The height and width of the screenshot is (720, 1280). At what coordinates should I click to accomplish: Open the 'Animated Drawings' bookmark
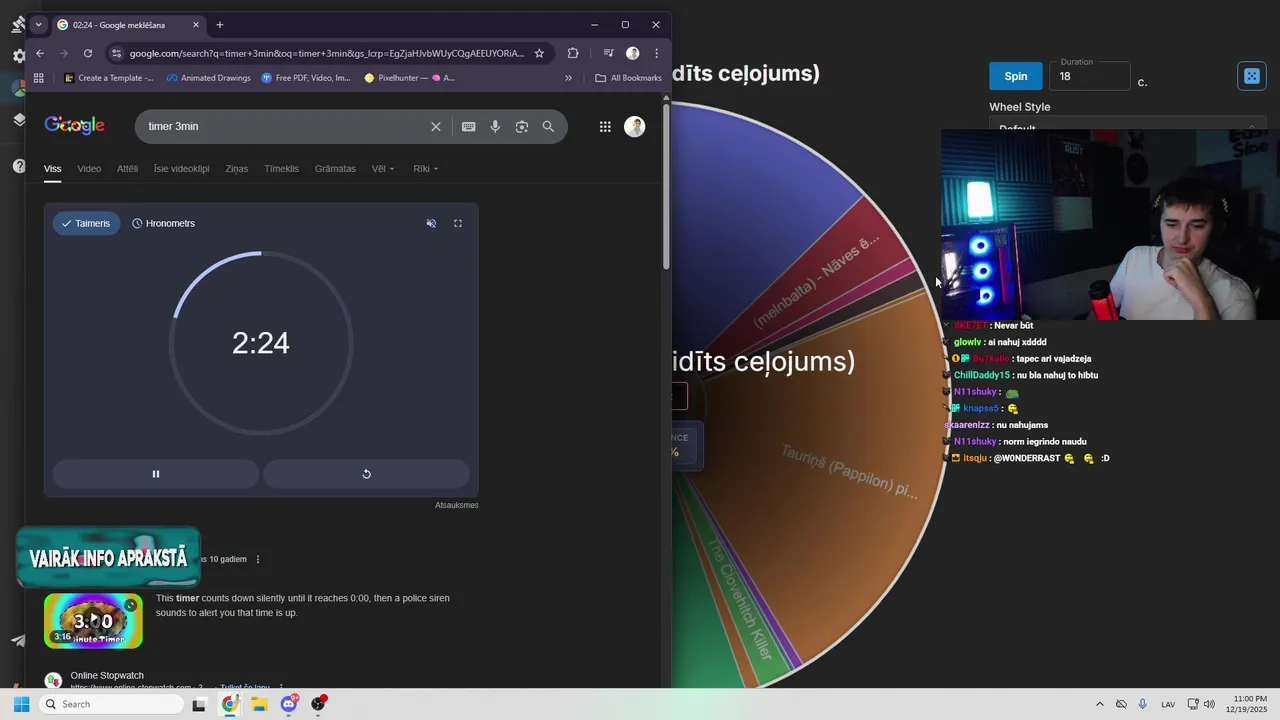point(208,77)
